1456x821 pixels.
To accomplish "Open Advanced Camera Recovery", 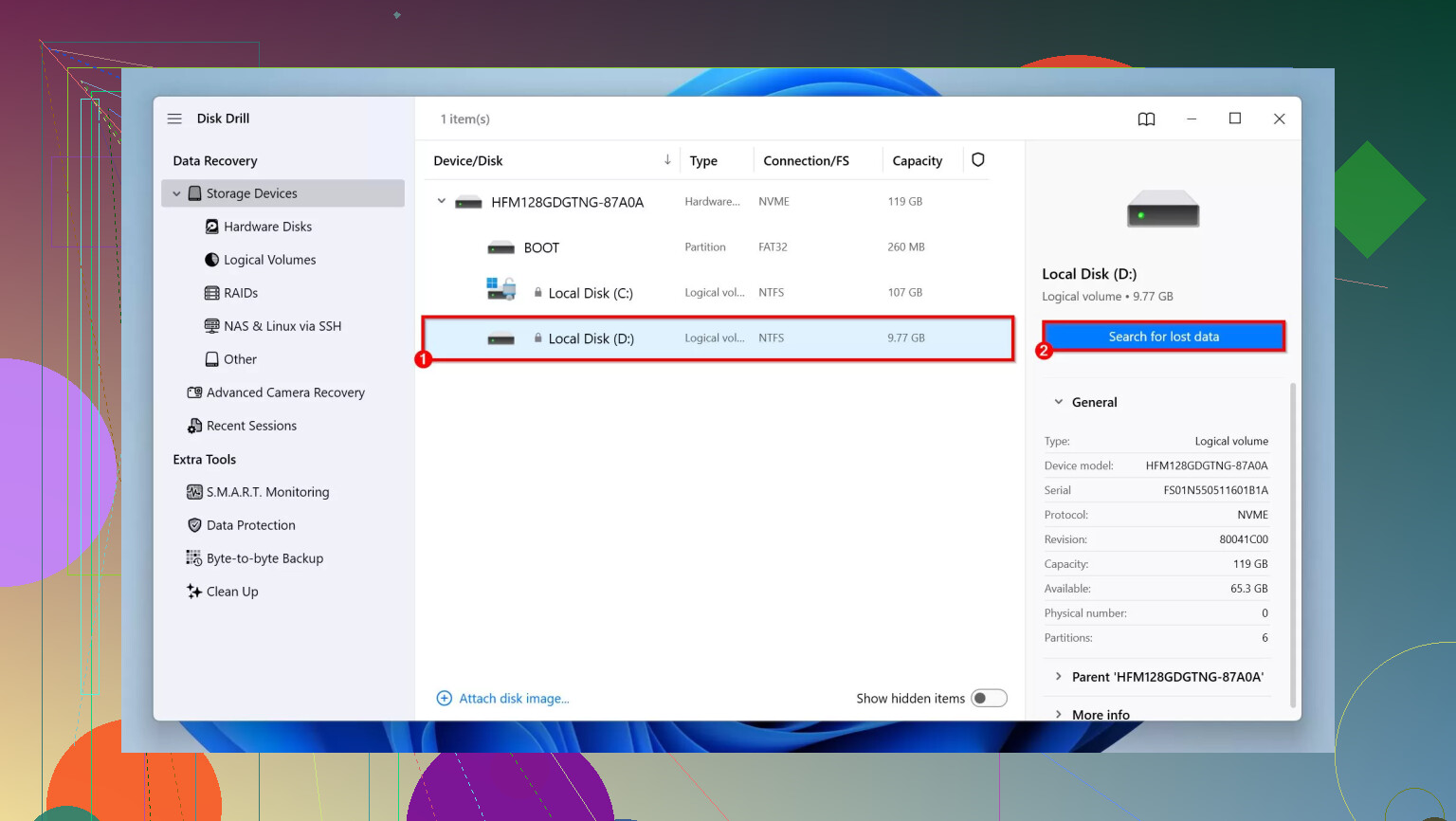I will pos(284,392).
